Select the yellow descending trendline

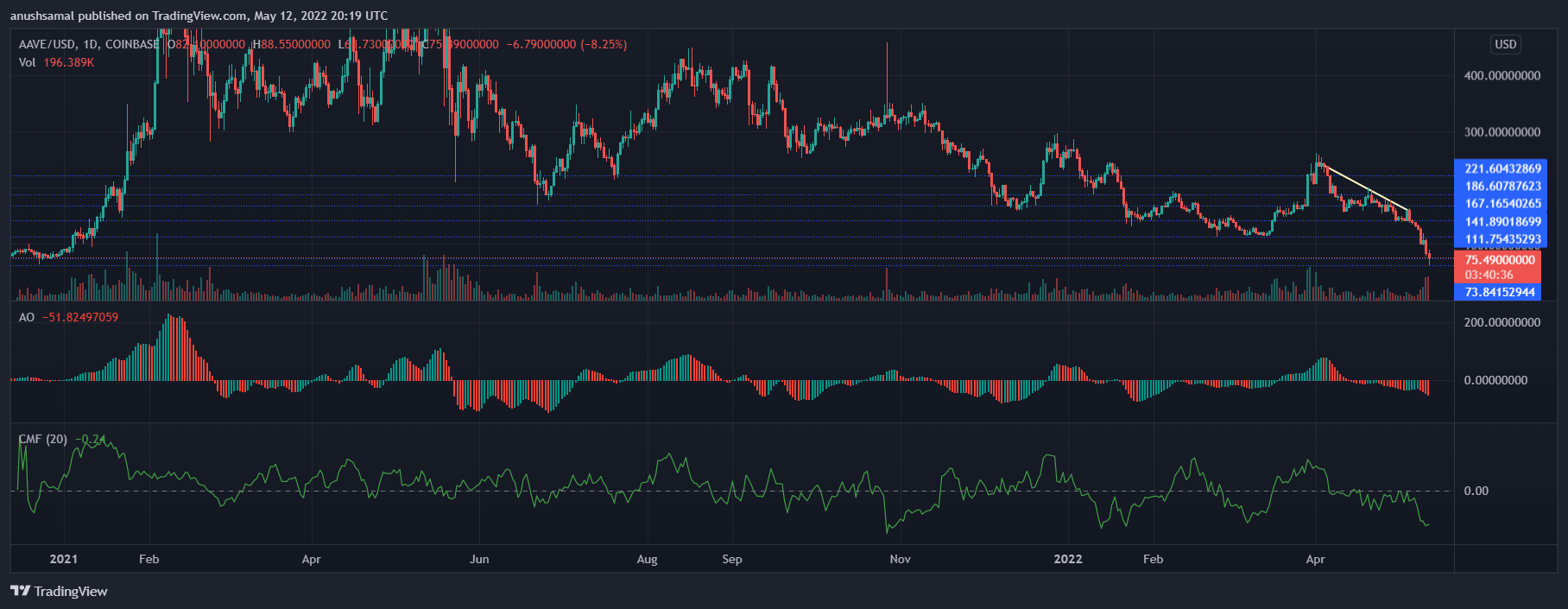click(x=1366, y=187)
